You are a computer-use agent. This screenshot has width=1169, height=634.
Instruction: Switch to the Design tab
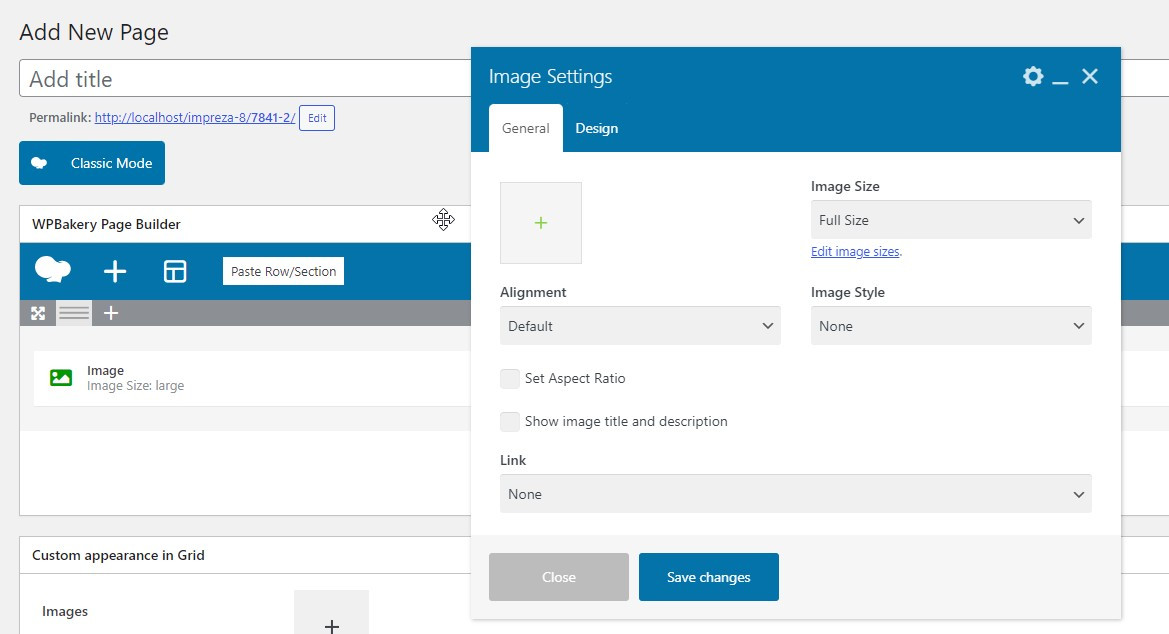[596, 128]
